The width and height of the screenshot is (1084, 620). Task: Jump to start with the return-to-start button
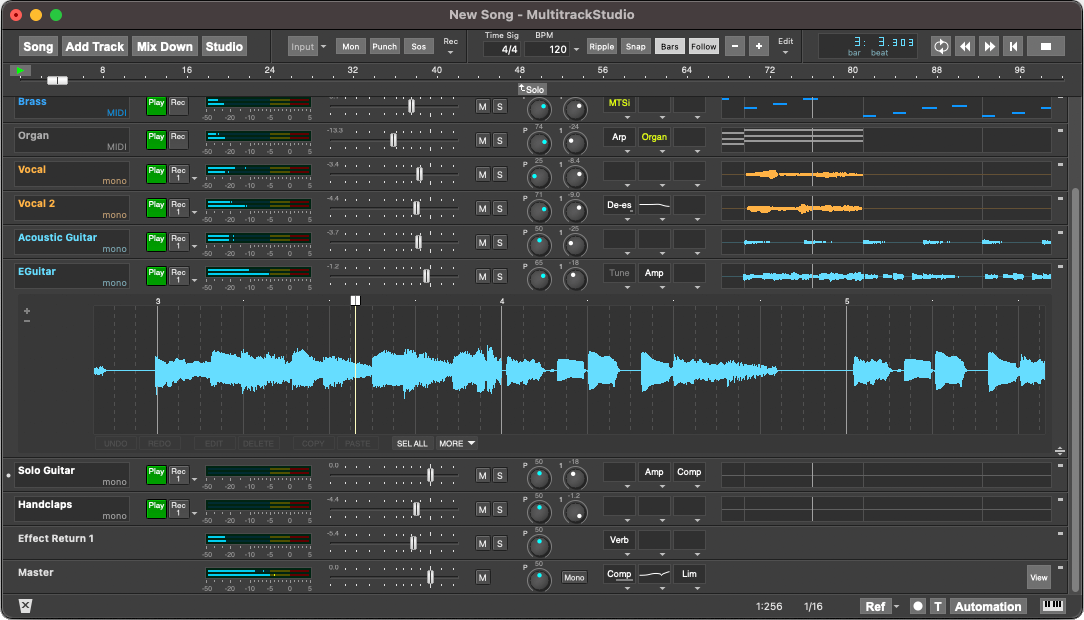coord(1013,46)
